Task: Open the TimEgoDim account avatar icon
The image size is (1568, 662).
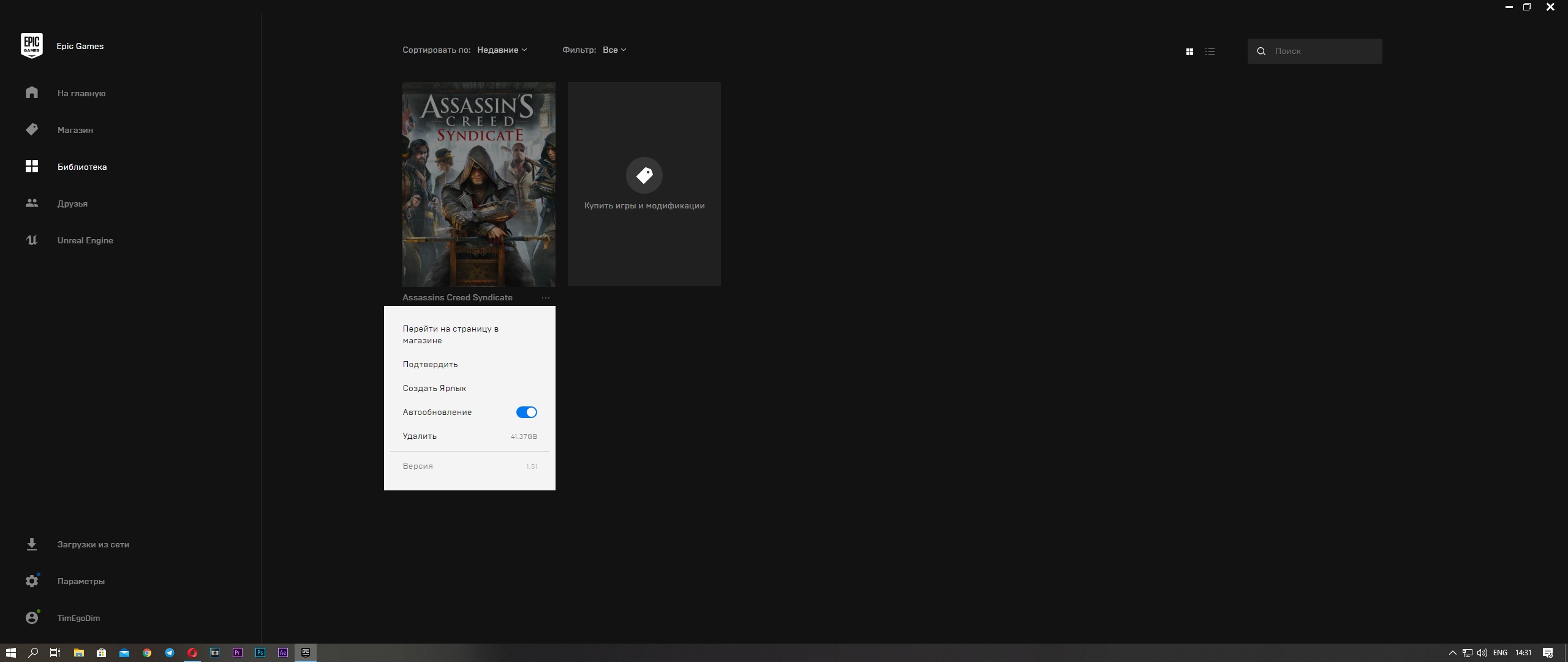Action: tap(32, 617)
